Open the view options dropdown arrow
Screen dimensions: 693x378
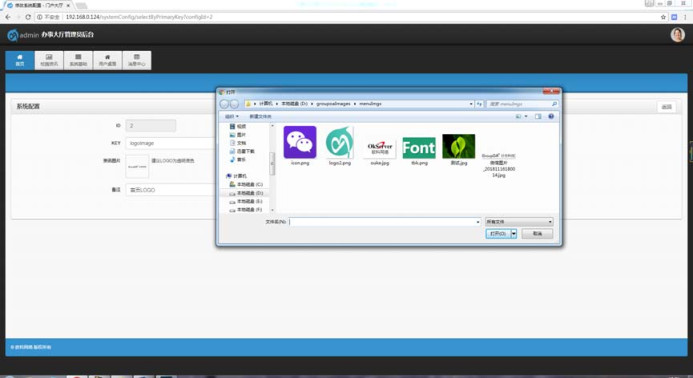(x=526, y=116)
